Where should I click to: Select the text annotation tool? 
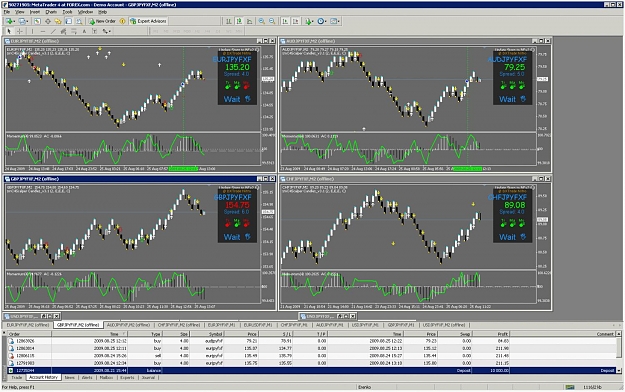point(84,31)
